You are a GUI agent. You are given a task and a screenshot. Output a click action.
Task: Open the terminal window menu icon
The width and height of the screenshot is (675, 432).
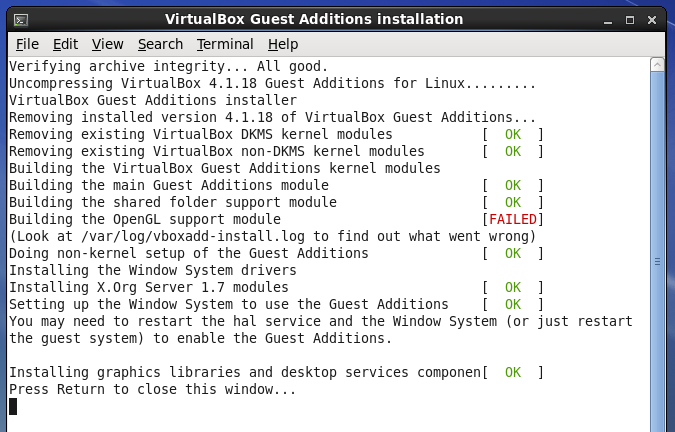pyautogui.click(x=21, y=20)
